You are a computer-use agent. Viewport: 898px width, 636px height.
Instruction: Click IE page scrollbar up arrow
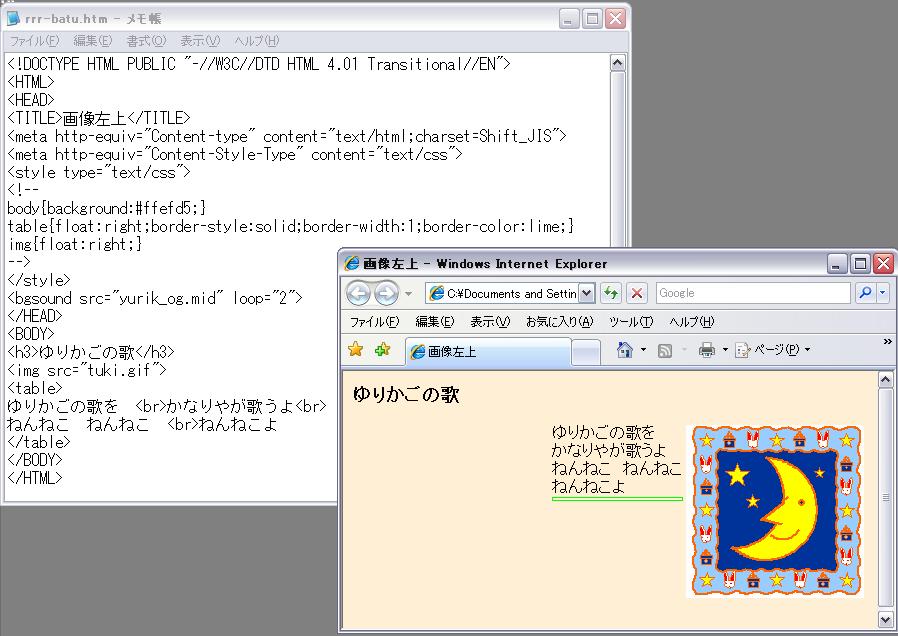click(x=885, y=380)
